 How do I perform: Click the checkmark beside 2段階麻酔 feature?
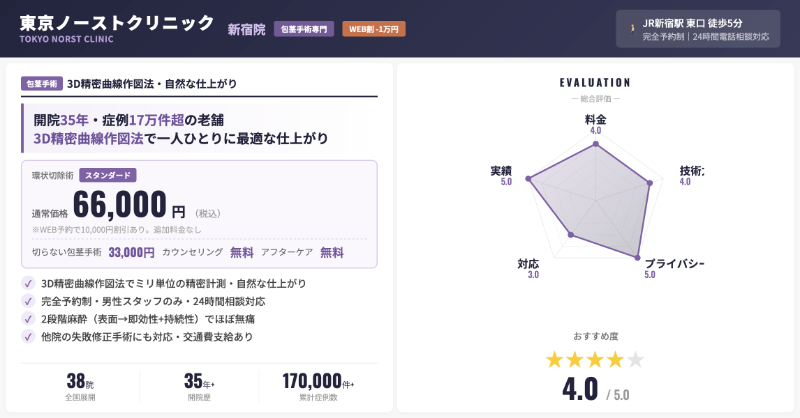(x=28, y=319)
